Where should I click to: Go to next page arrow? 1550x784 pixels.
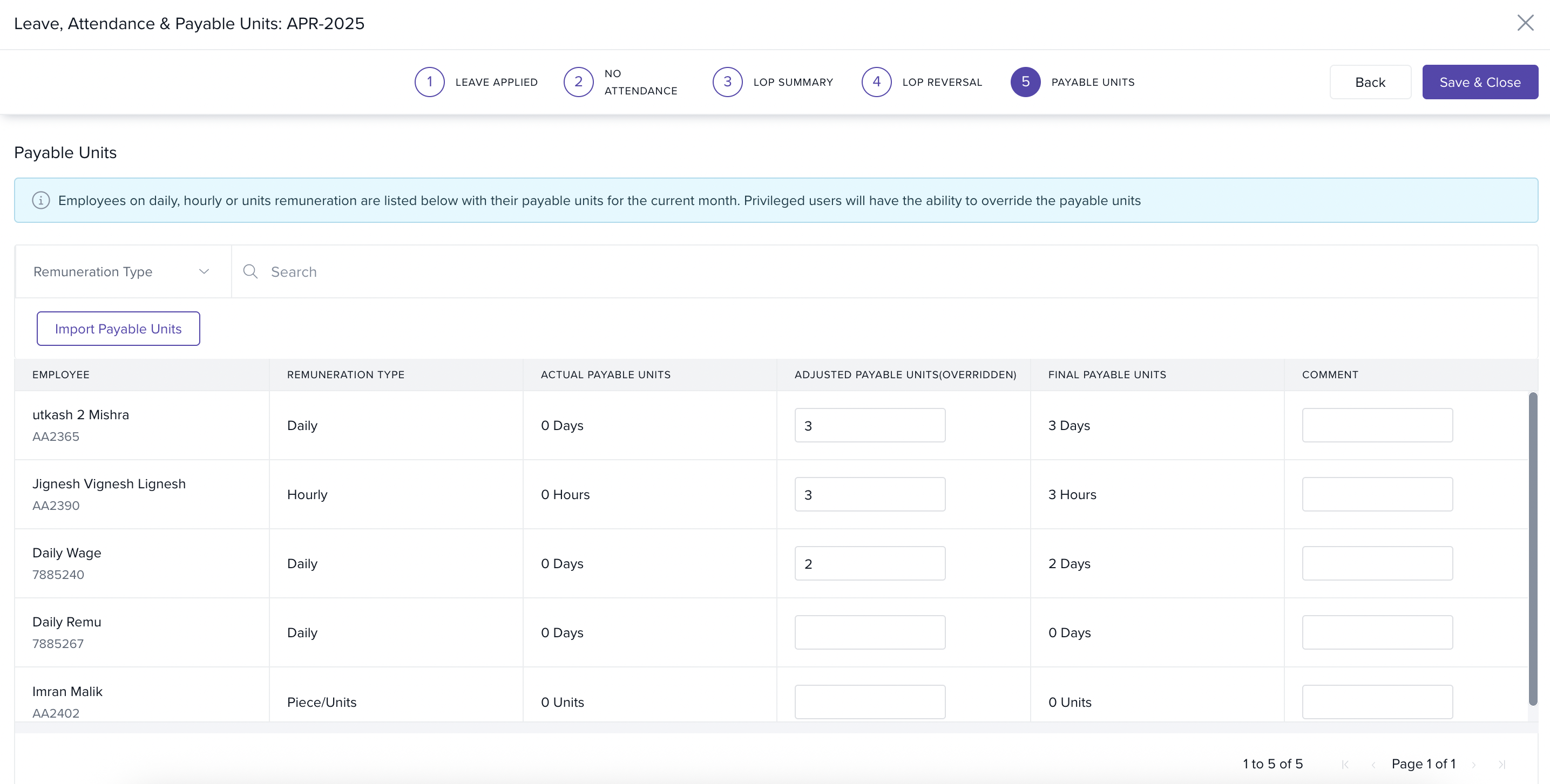click(x=1473, y=764)
